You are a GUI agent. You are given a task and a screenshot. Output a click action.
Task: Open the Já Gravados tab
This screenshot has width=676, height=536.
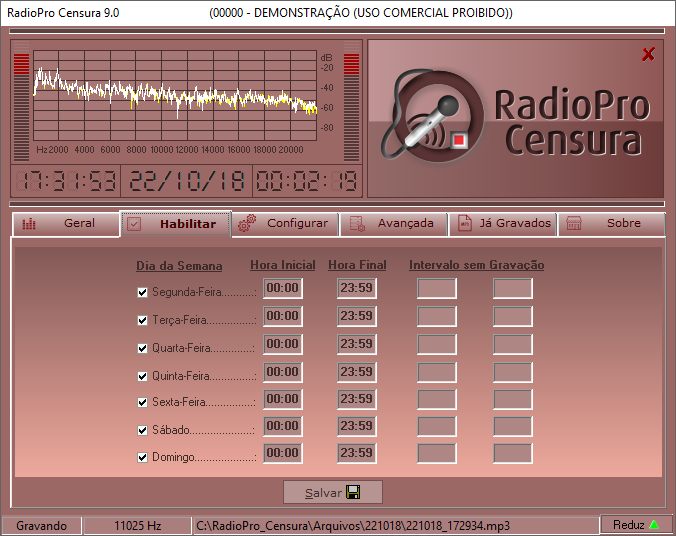tap(503, 224)
